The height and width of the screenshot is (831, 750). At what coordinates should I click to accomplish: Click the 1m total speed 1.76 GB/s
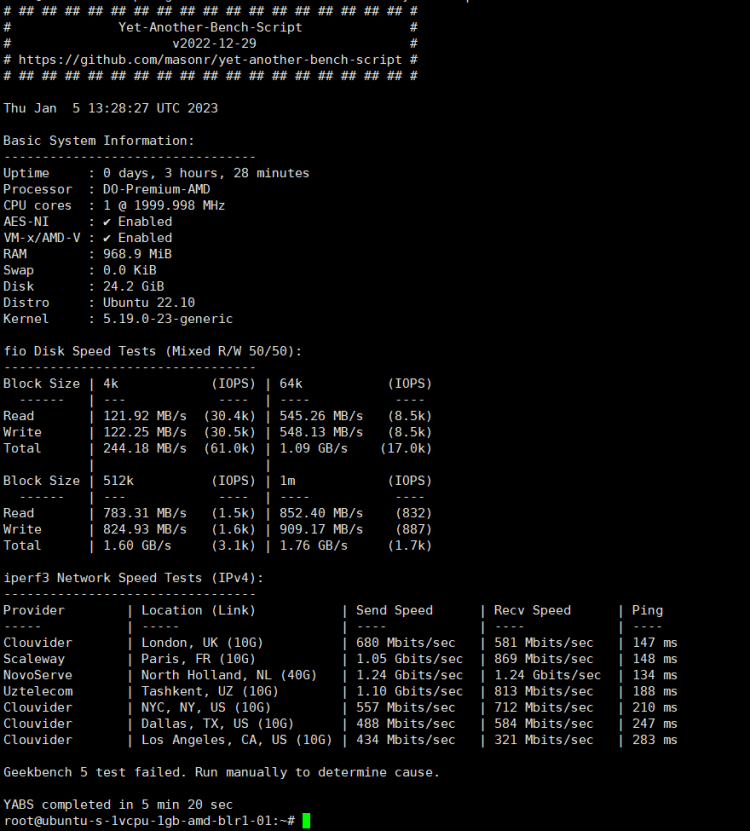tap(314, 545)
